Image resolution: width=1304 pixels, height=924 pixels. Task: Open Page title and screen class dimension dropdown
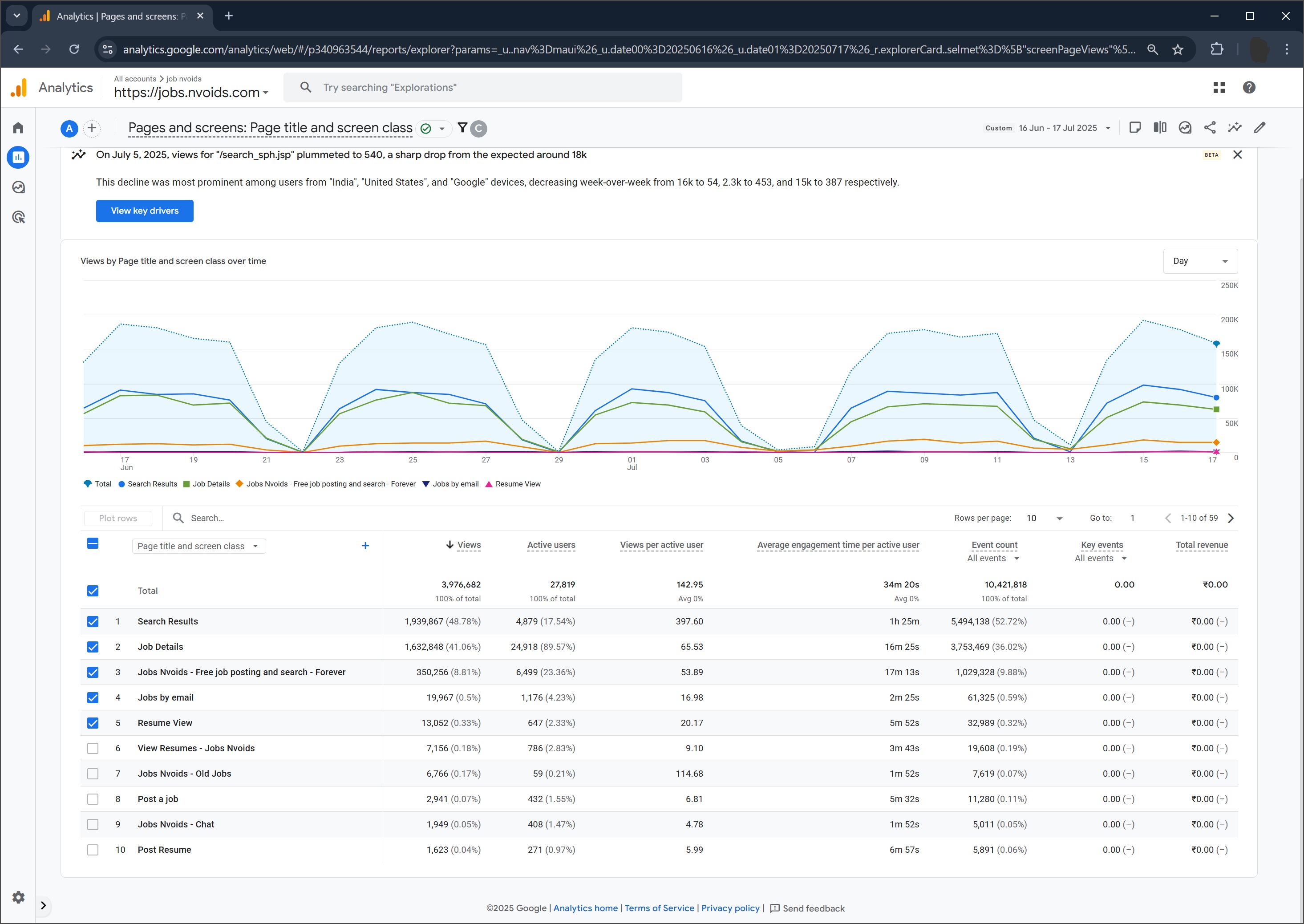pyautogui.click(x=198, y=546)
